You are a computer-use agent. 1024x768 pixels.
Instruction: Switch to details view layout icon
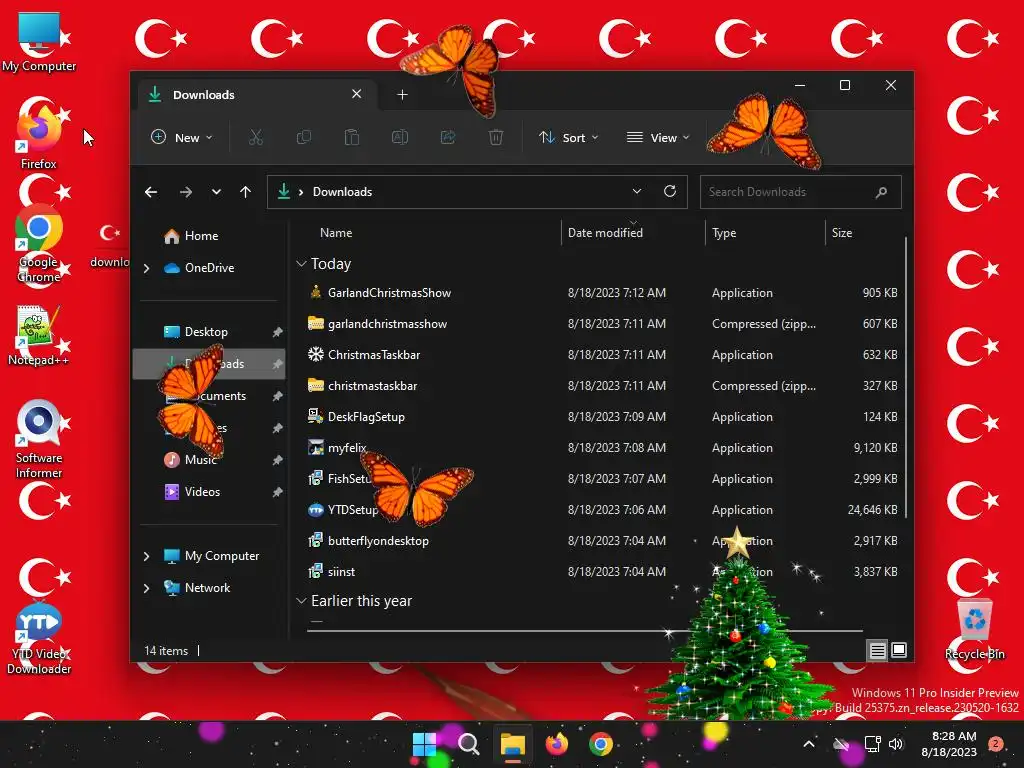[x=877, y=650]
